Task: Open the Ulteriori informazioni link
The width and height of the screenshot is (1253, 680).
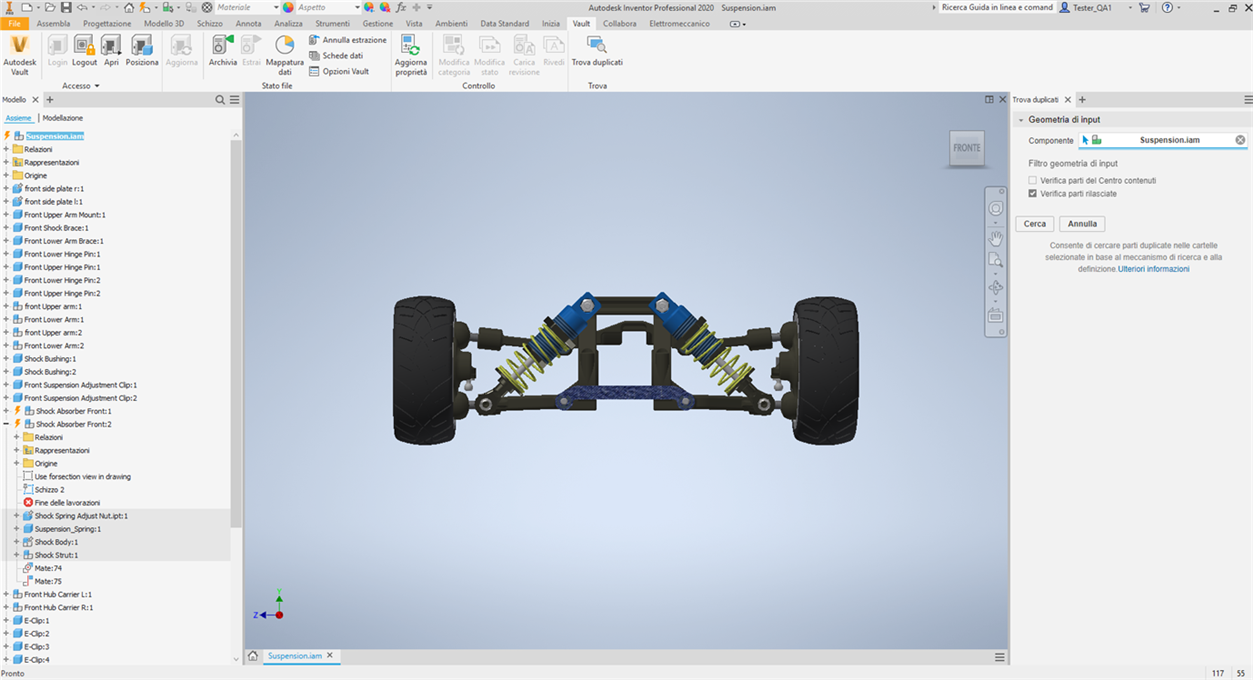Action: [1154, 269]
